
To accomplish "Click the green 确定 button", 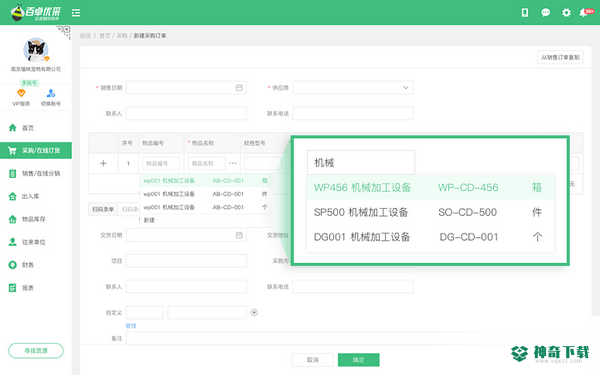I will pos(359,360).
